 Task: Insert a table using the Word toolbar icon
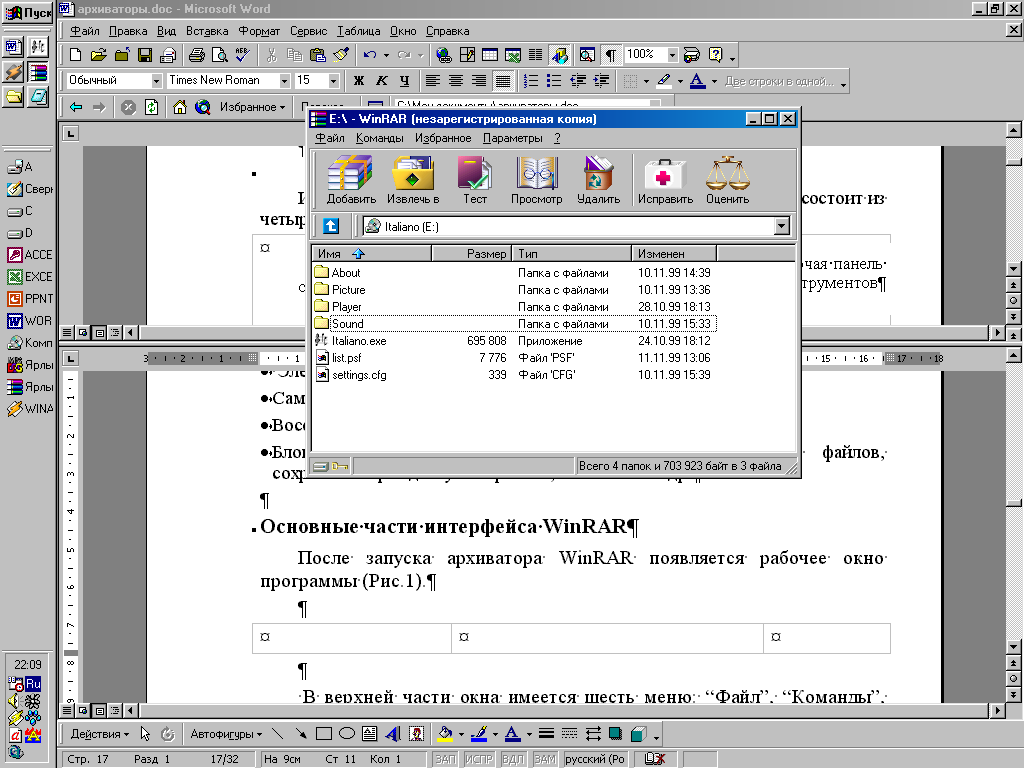pos(490,55)
